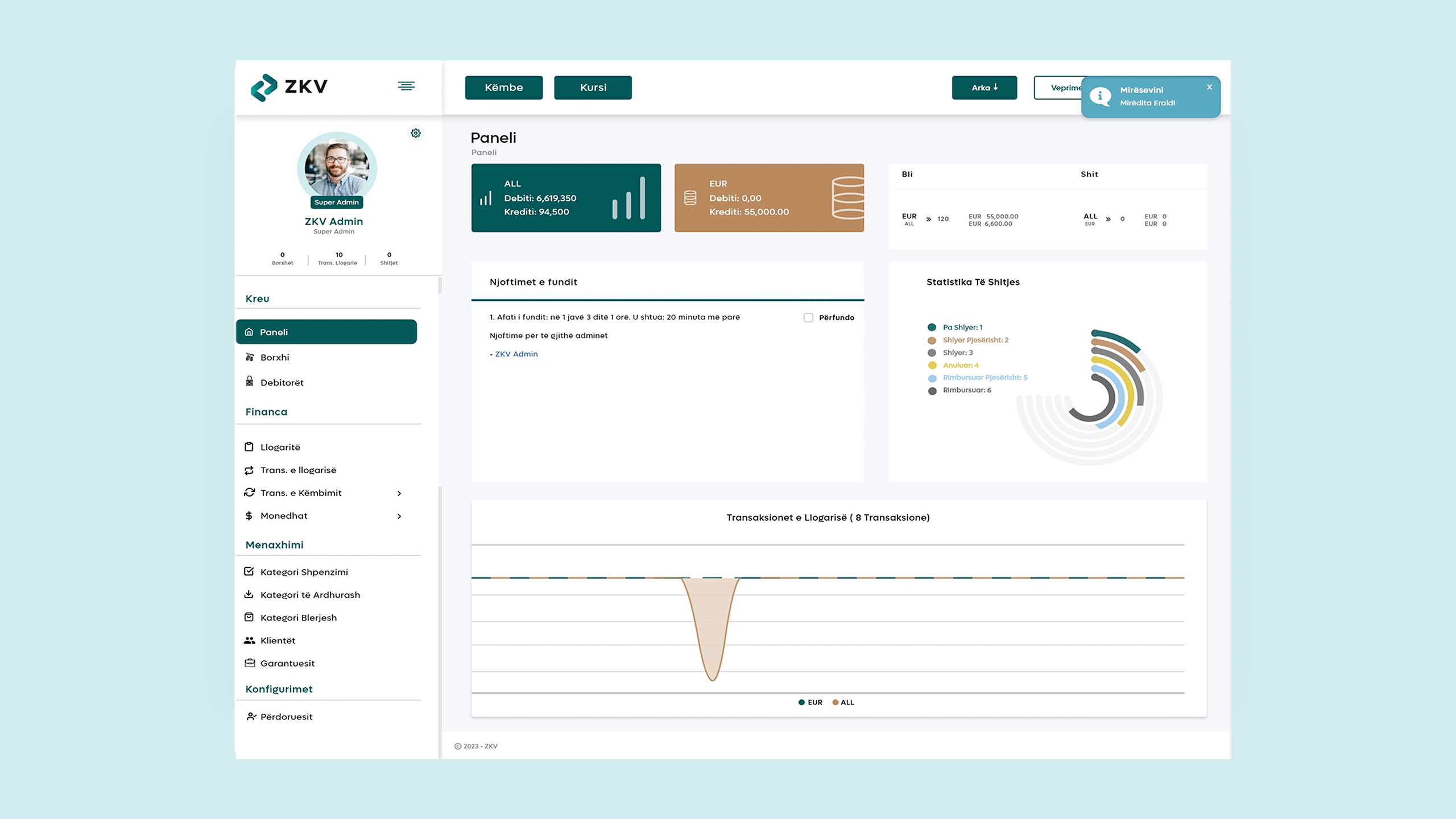Click the Llogaritë clipboard icon
The height and width of the screenshot is (819, 1456).
click(249, 447)
